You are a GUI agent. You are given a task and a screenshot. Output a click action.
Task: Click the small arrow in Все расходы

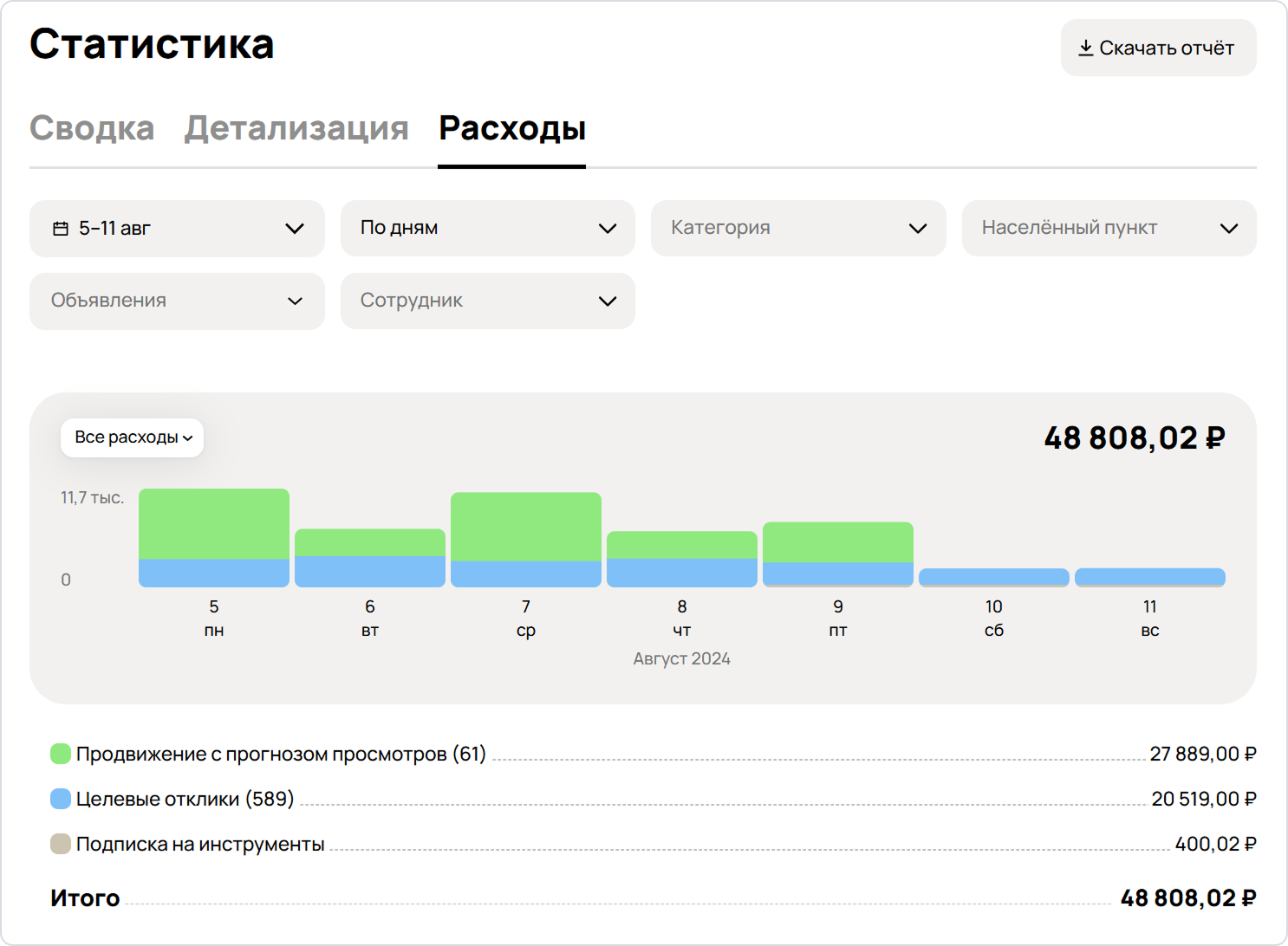point(188,438)
